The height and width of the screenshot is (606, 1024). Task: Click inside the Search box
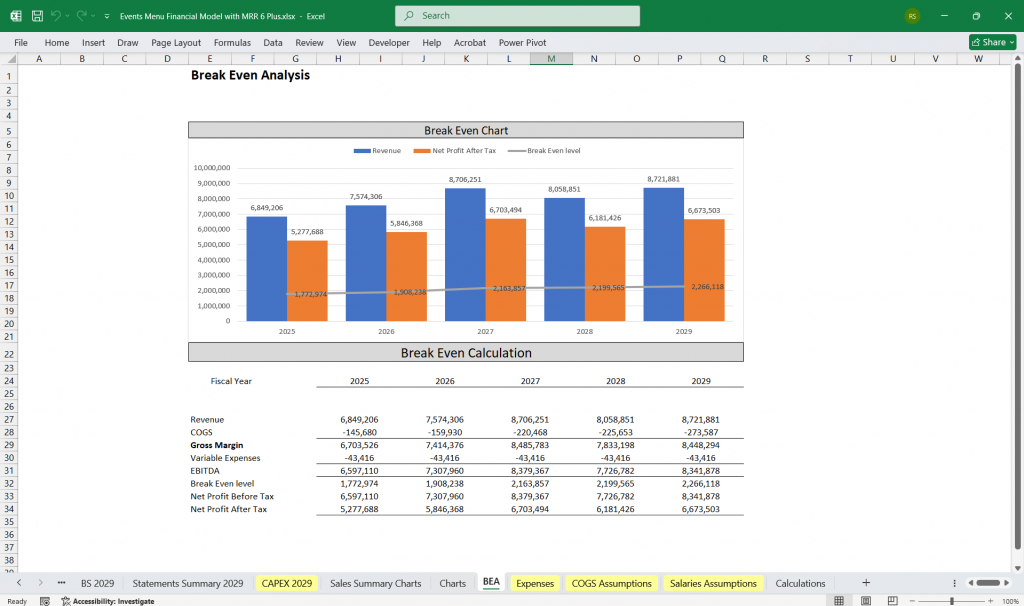(516, 16)
